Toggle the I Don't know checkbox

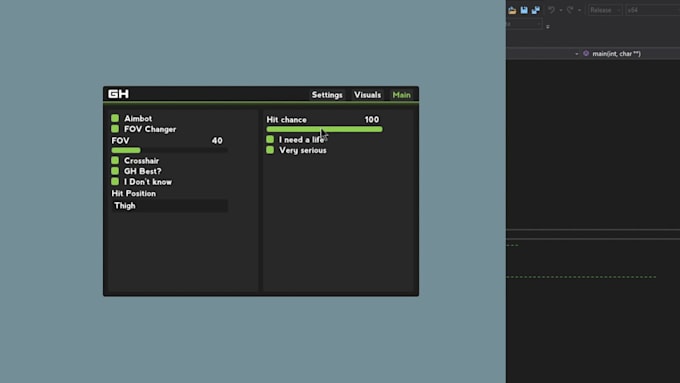tap(115, 181)
